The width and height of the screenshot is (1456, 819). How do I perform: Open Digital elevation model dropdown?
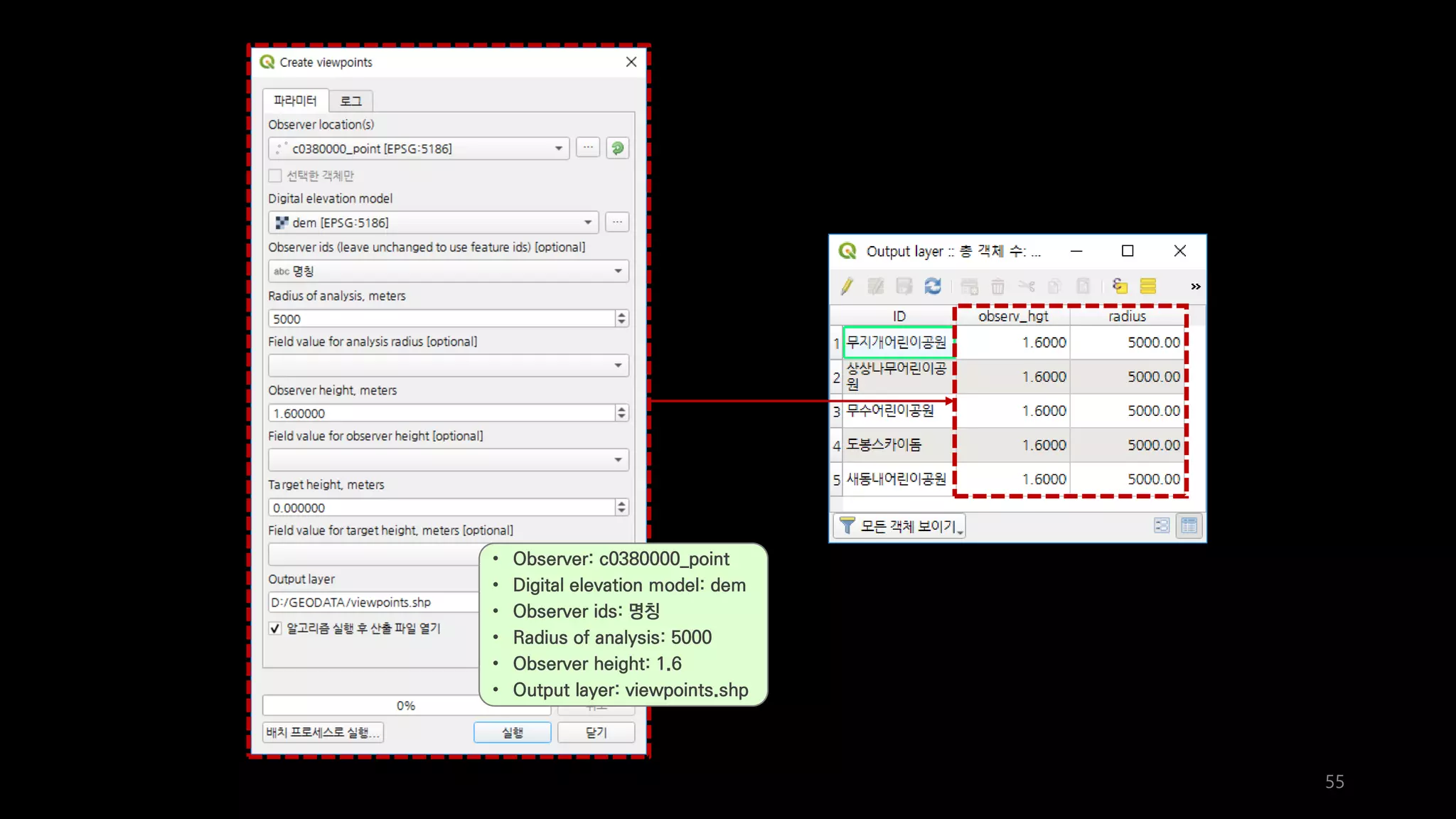click(587, 223)
